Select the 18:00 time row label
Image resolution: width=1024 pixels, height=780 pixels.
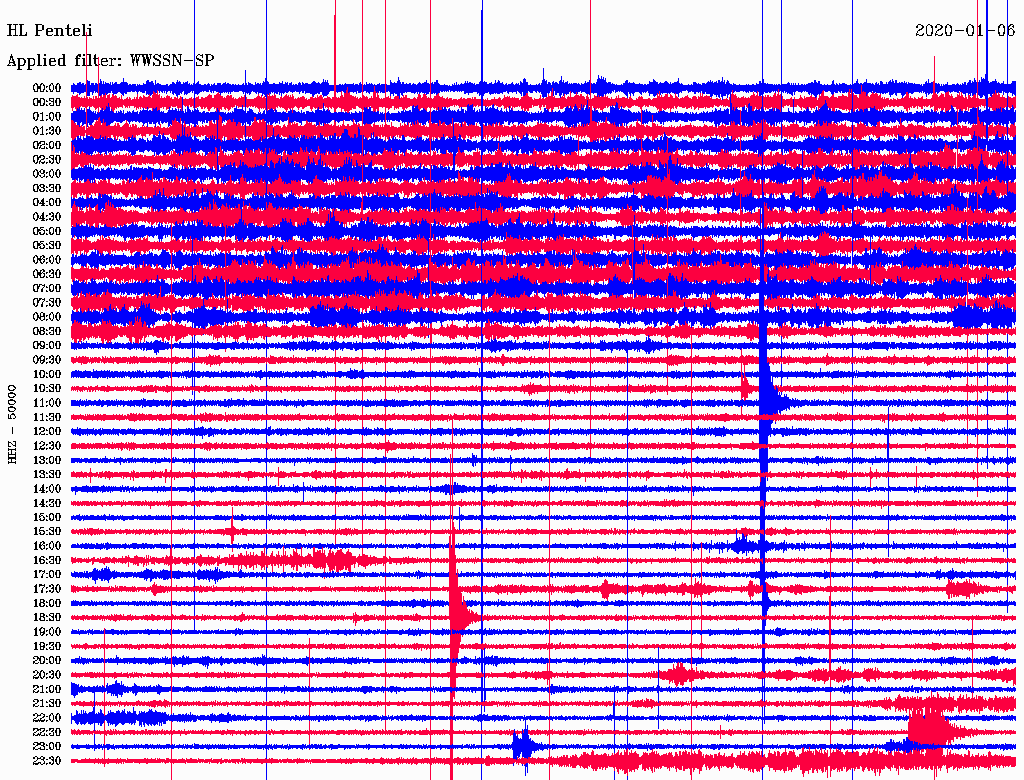(x=47, y=604)
